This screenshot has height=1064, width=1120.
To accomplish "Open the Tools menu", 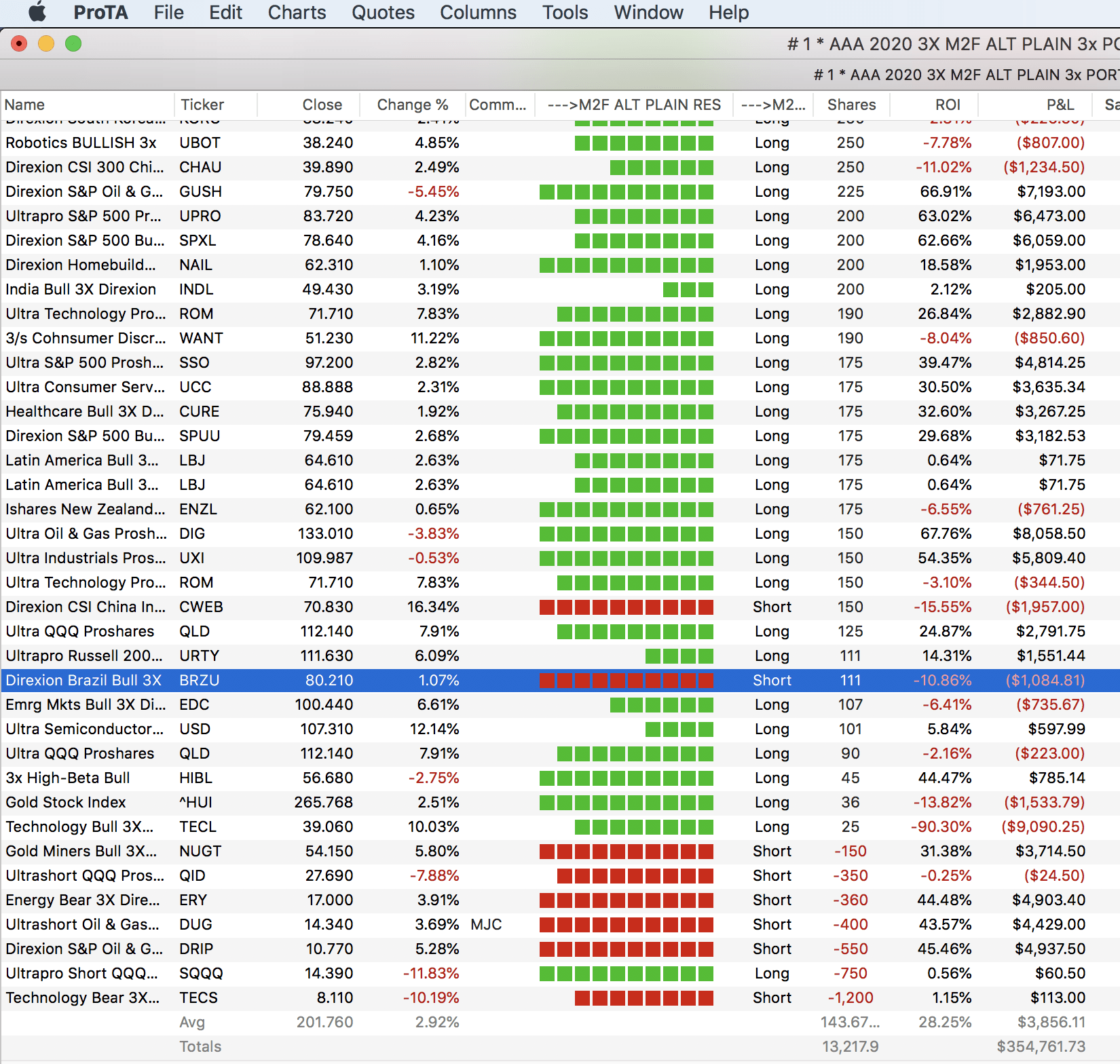I will coord(565,12).
